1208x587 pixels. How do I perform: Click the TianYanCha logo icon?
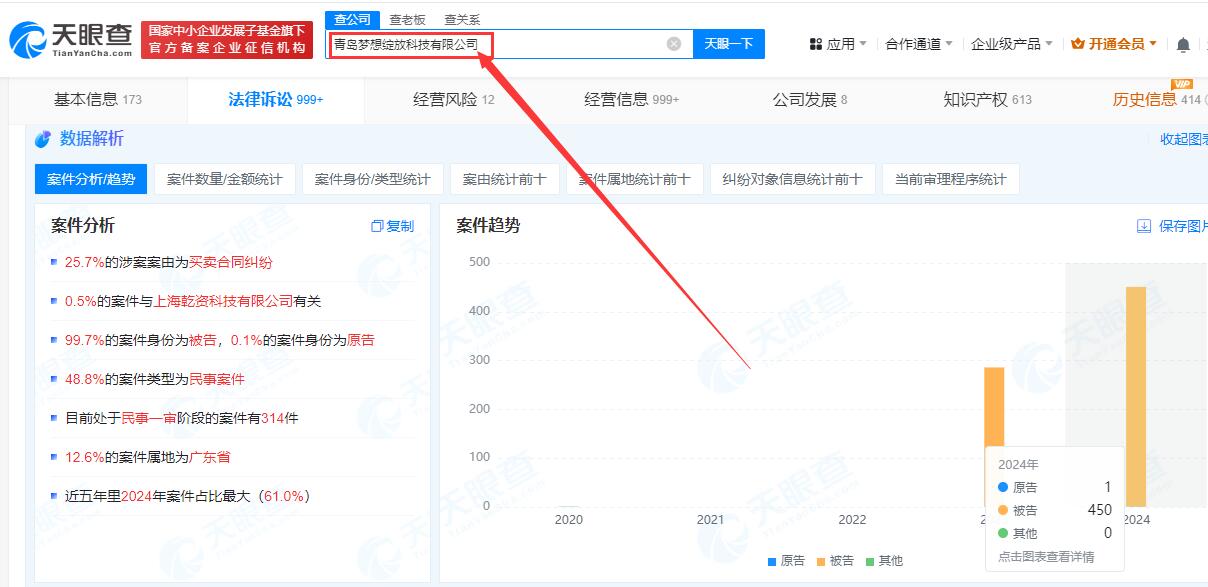[27, 40]
